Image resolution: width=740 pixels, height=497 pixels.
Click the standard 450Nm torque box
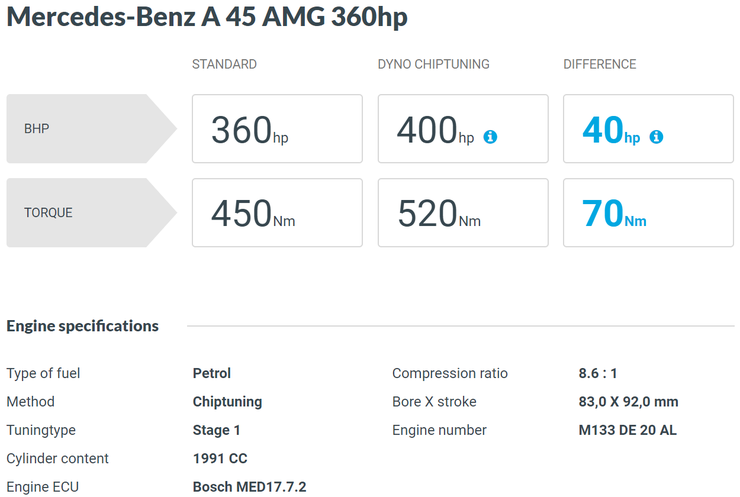(277, 212)
